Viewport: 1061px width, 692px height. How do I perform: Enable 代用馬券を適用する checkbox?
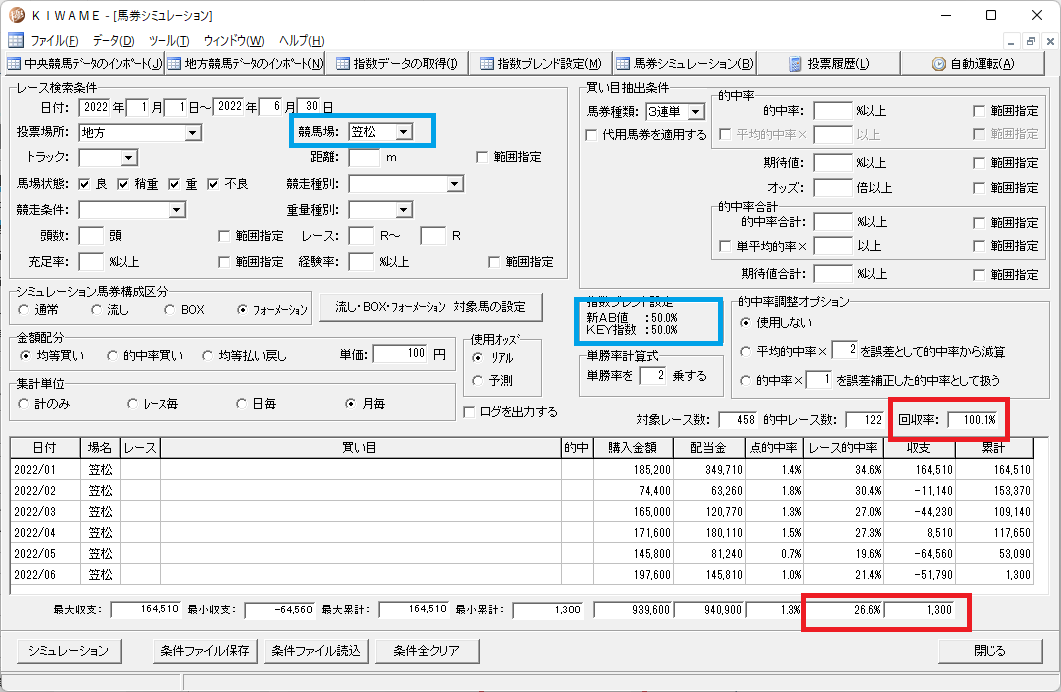click(x=591, y=135)
